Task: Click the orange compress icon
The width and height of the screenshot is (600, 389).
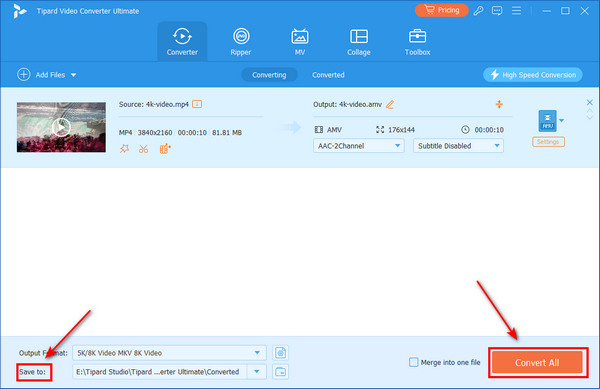Action: 499,104
